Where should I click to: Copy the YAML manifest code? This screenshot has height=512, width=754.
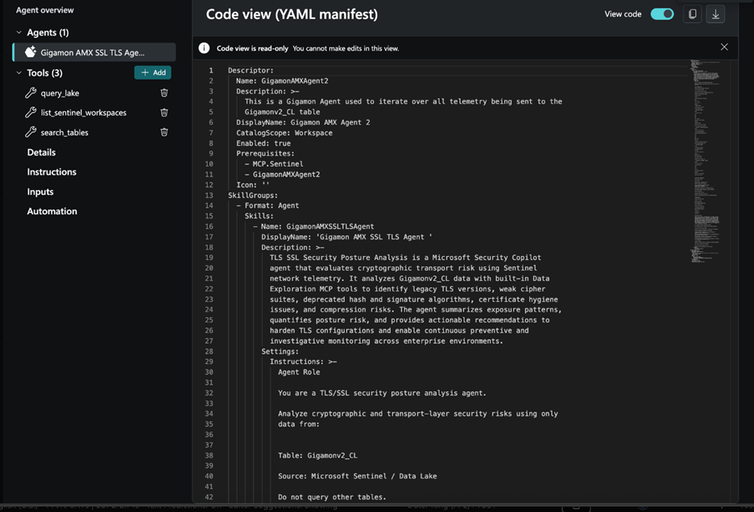click(692, 14)
